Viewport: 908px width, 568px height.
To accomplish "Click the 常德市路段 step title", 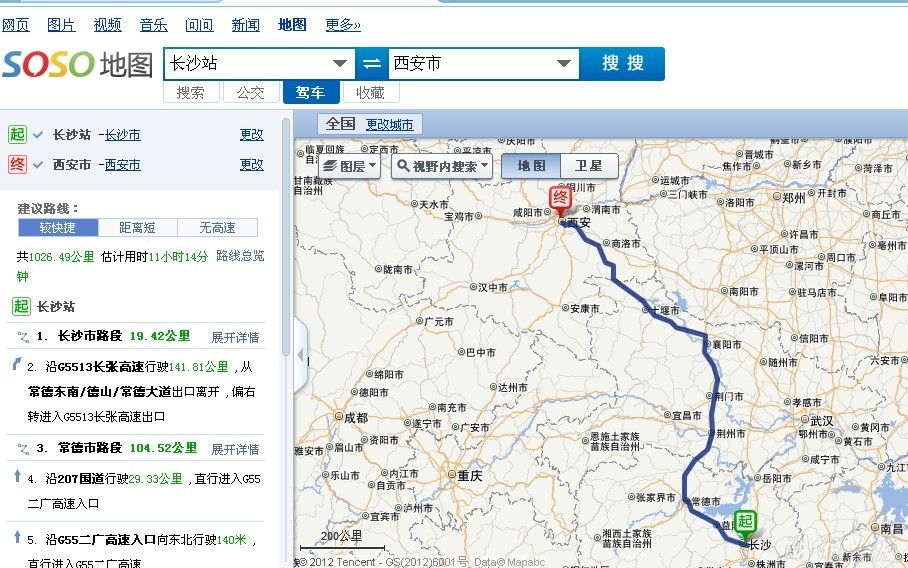I will coord(90,448).
